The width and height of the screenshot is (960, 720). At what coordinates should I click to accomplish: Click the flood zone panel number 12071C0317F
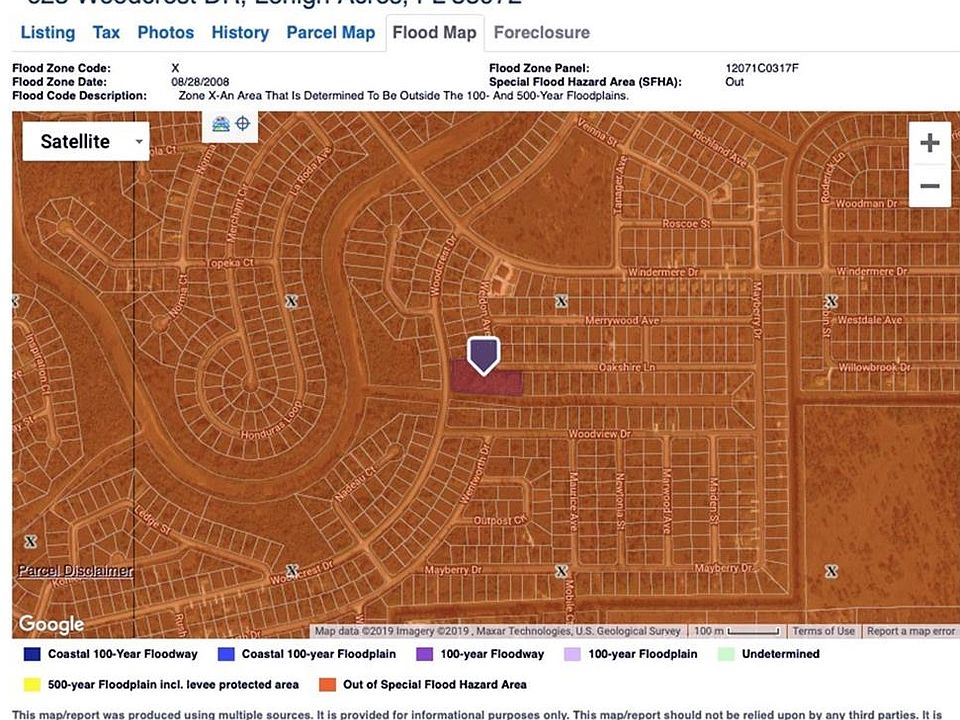(762, 68)
